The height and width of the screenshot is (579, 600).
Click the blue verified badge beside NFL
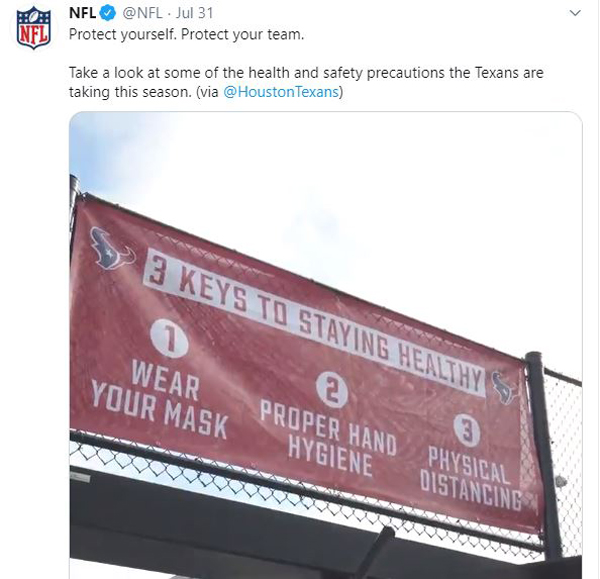coord(108,13)
